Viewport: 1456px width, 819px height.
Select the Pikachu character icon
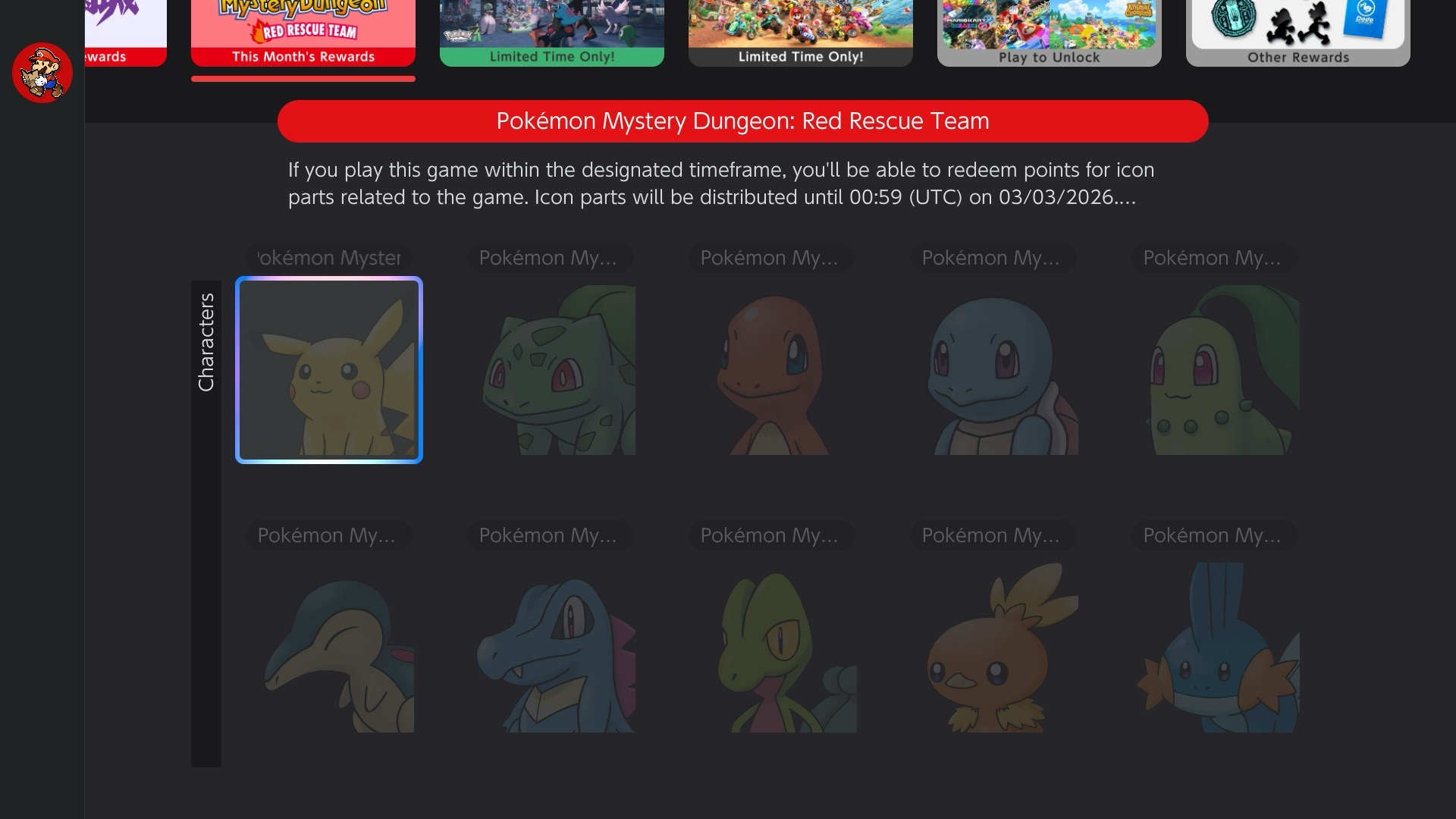pos(328,370)
